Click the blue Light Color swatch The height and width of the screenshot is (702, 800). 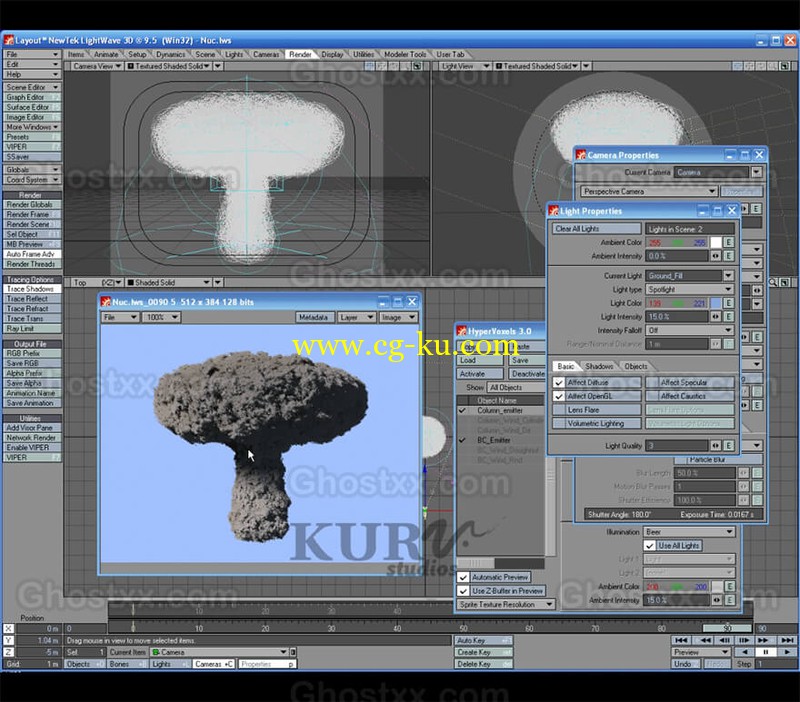click(716, 303)
